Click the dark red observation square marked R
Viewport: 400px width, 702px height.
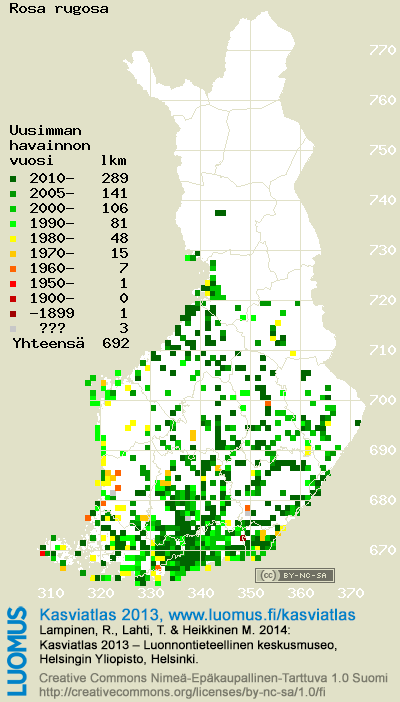[243, 538]
